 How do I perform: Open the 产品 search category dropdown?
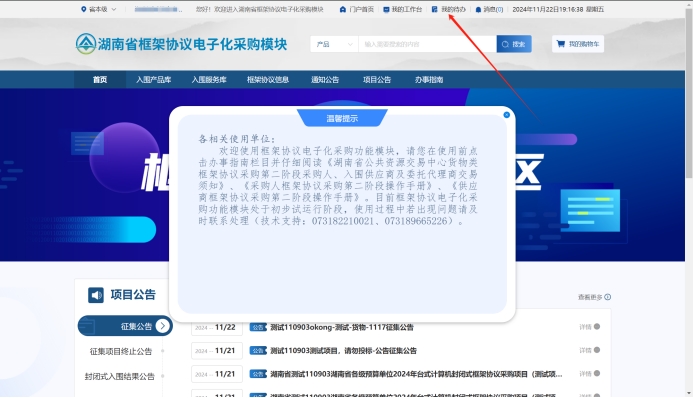pyautogui.click(x=334, y=44)
